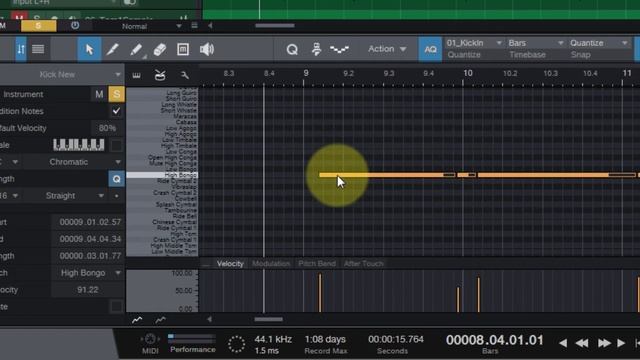Click the bar 10 ruler marker
The width and height of the screenshot is (640, 360).
[x=468, y=73]
